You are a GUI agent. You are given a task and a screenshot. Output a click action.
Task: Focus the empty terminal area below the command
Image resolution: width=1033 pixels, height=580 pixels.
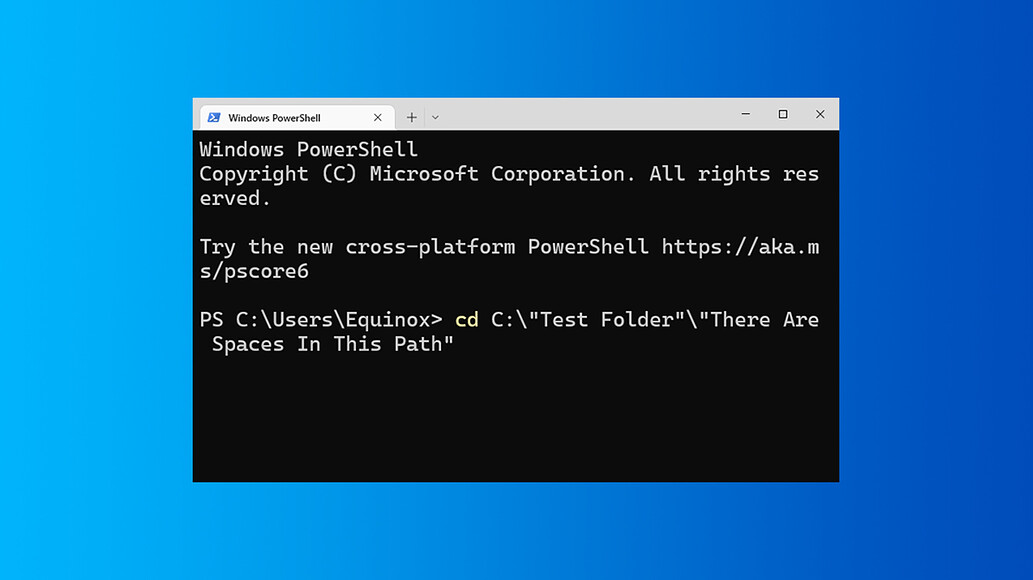(515, 420)
